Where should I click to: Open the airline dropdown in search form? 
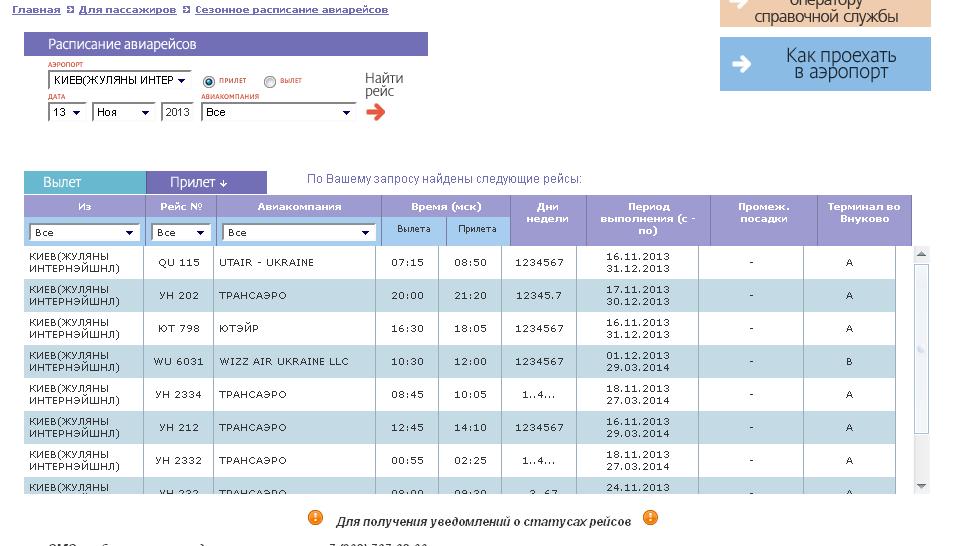tap(278, 113)
